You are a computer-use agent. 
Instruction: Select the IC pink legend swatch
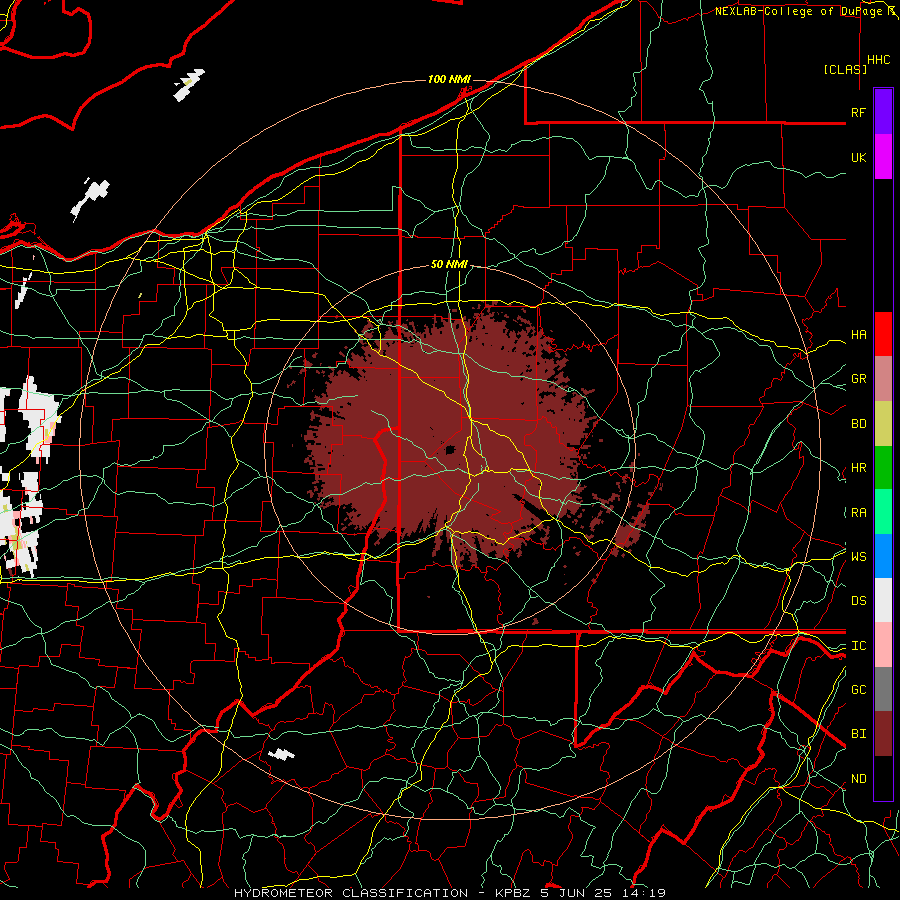pyautogui.click(x=883, y=645)
